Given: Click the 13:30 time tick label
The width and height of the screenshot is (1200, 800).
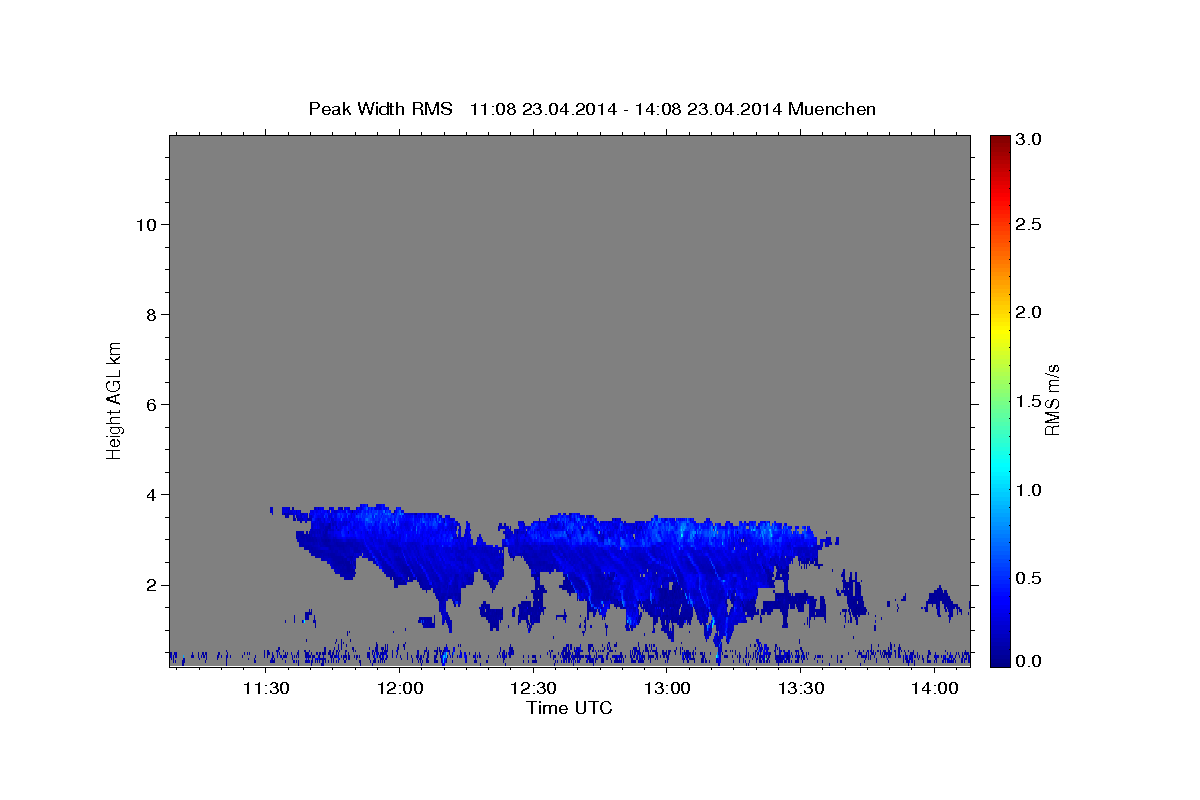Looking at the screenshot, I should pyautogui.click(x=801, y=689).
